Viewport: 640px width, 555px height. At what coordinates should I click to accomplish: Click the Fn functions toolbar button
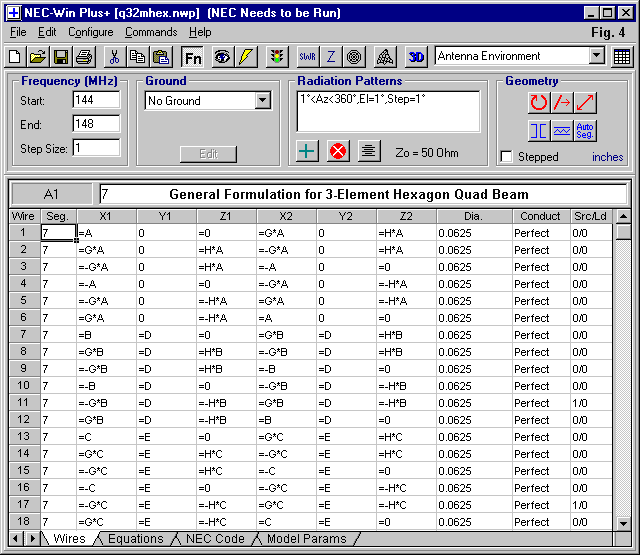pyautogui.click(x=192, y=57)
